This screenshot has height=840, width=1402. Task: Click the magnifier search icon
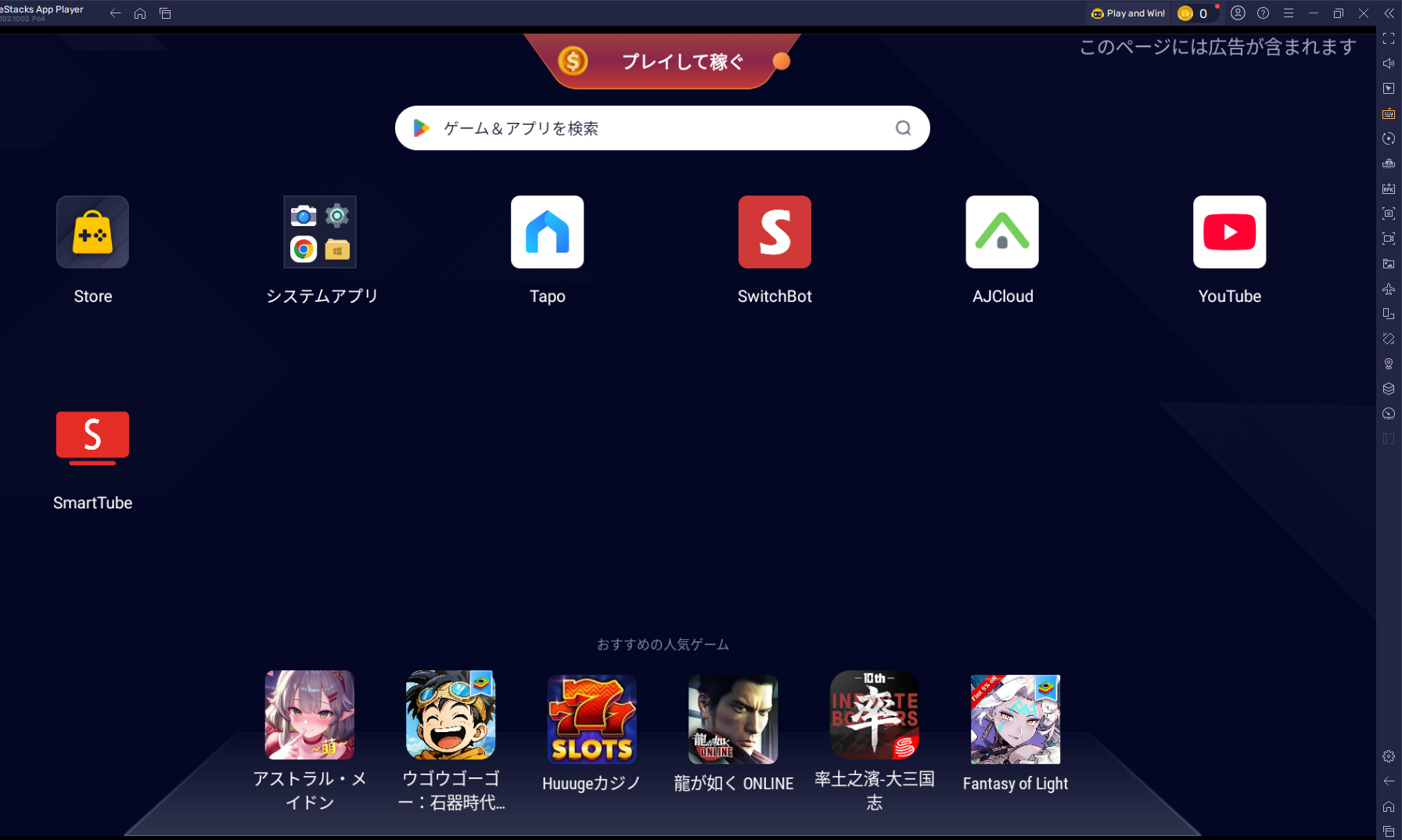(x=904, y=128)
